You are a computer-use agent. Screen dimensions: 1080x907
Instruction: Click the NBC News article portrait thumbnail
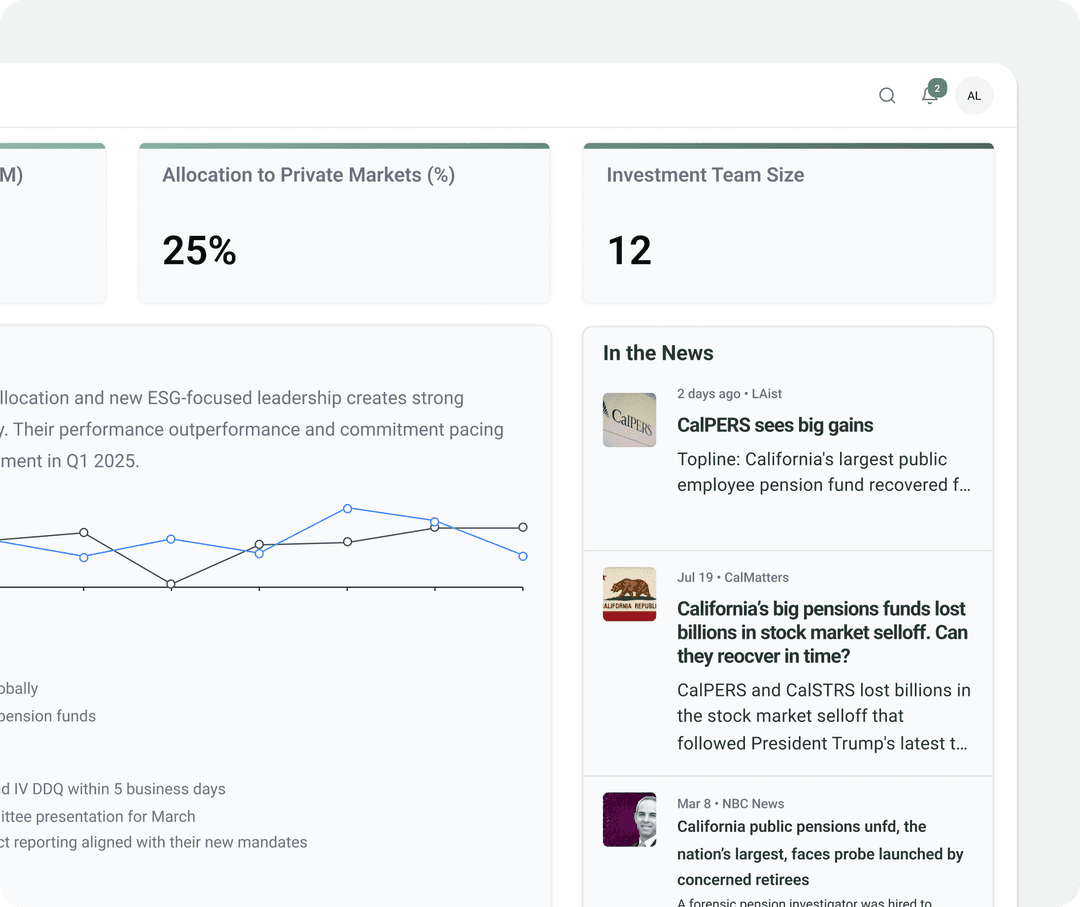click(x=629, y=820)
